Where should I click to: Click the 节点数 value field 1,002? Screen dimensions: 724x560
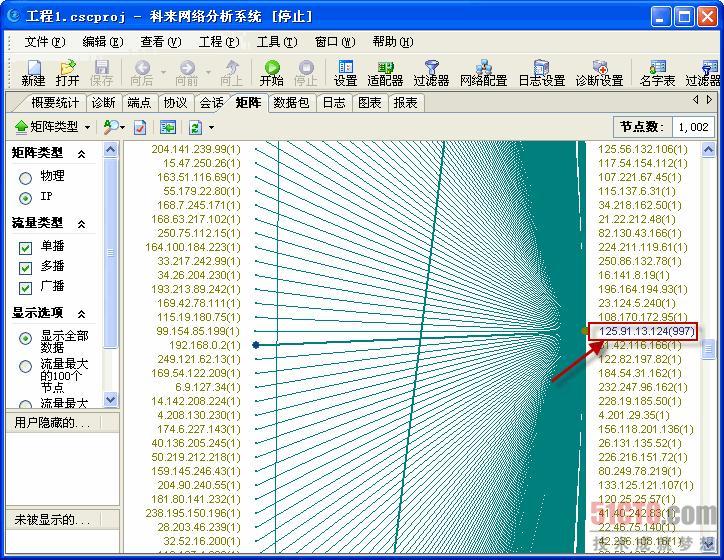[x=693, y=127]
